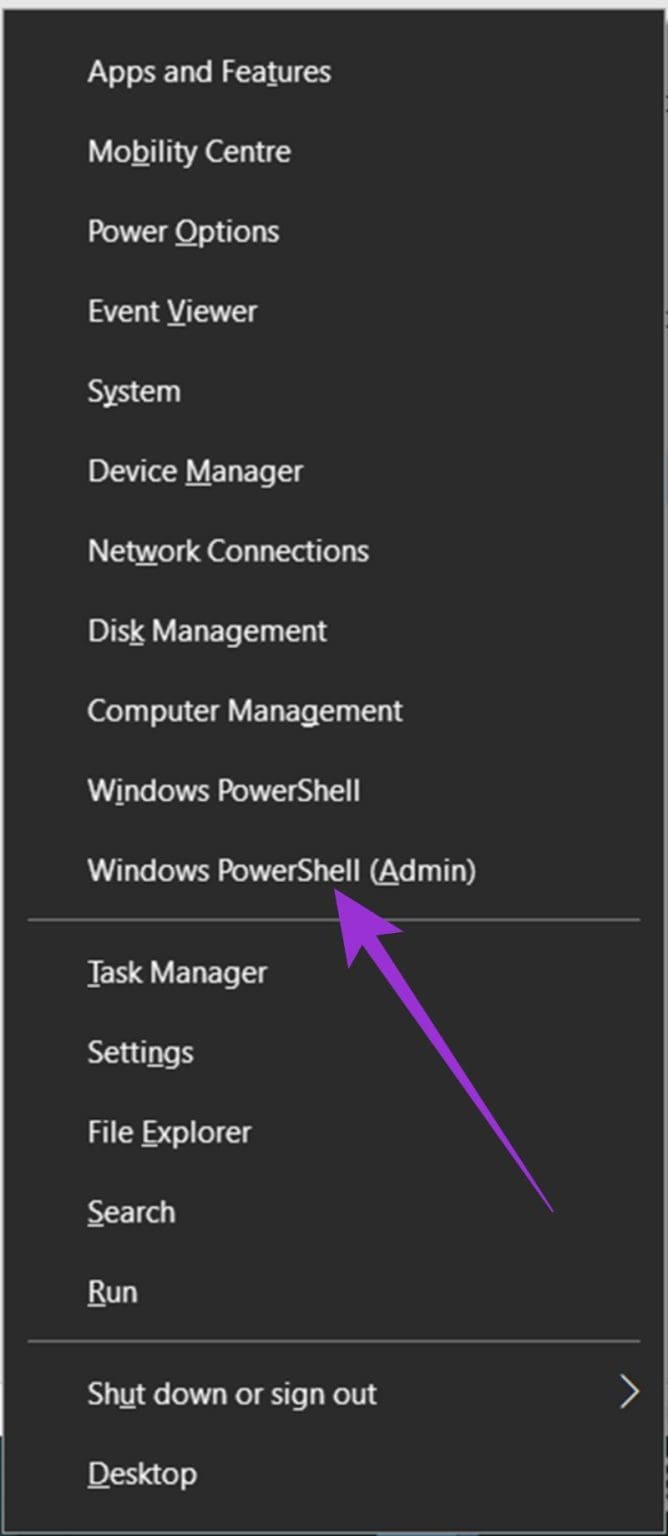This screenshot has height=1536, width=668.
Task: Open Event Viewer
Action: pos(173,311)
